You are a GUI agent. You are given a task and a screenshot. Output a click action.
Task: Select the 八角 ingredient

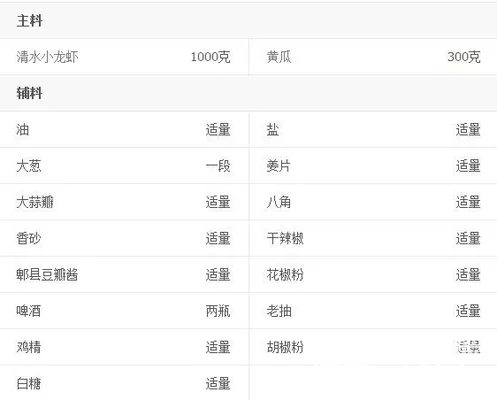(278, 202)
